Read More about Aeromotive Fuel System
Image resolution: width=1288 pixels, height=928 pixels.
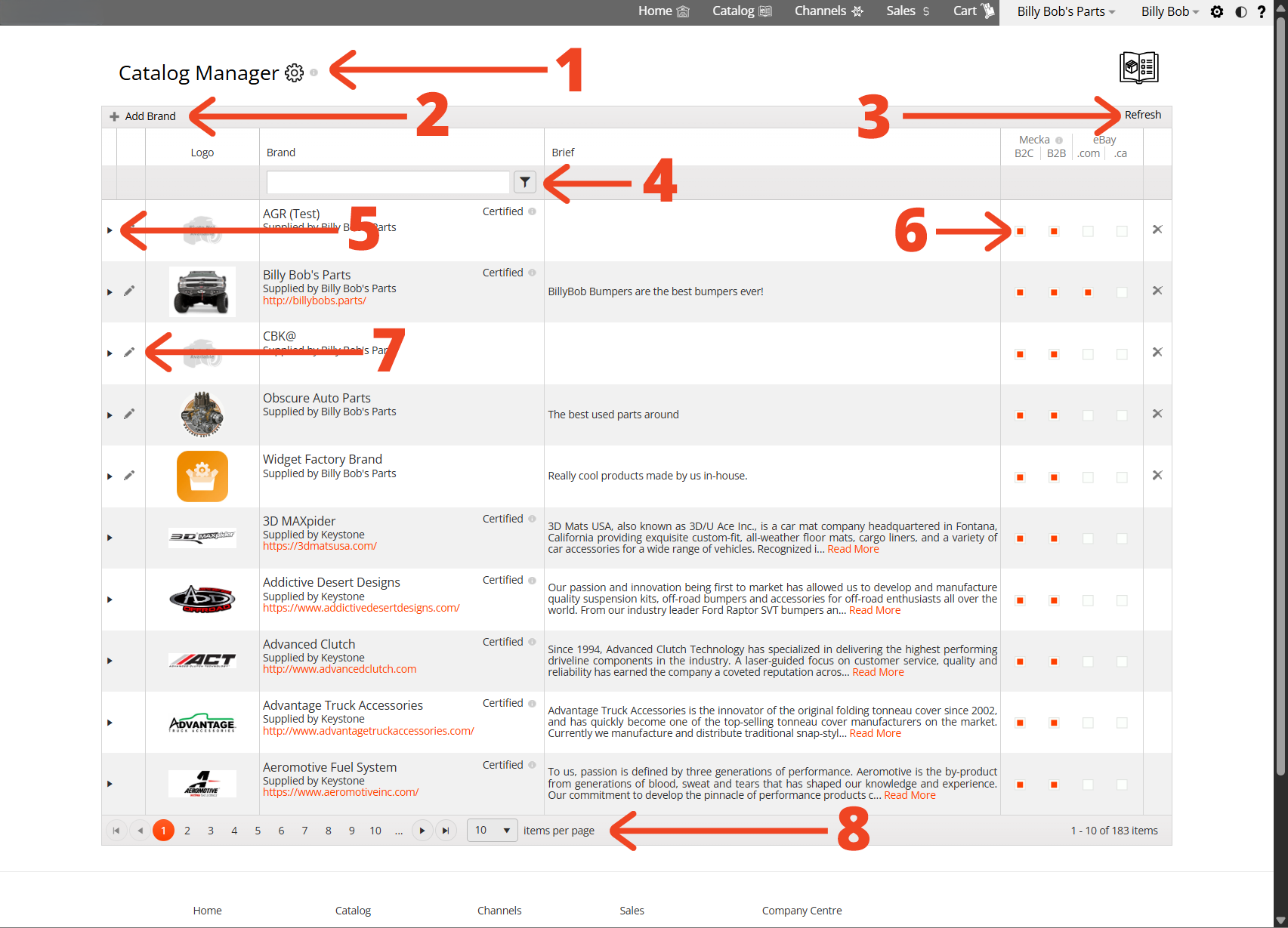click(x=910, y=795)
